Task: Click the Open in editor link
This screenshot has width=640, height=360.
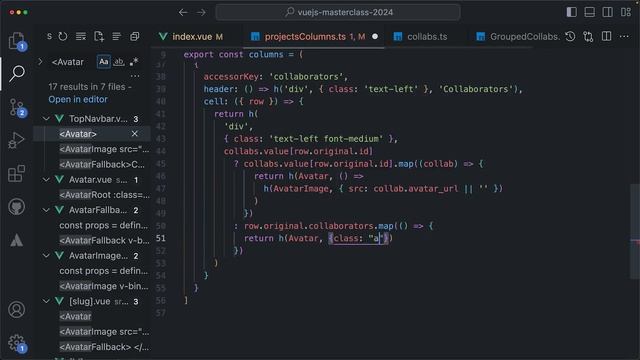Action: (x=78, y=100)
